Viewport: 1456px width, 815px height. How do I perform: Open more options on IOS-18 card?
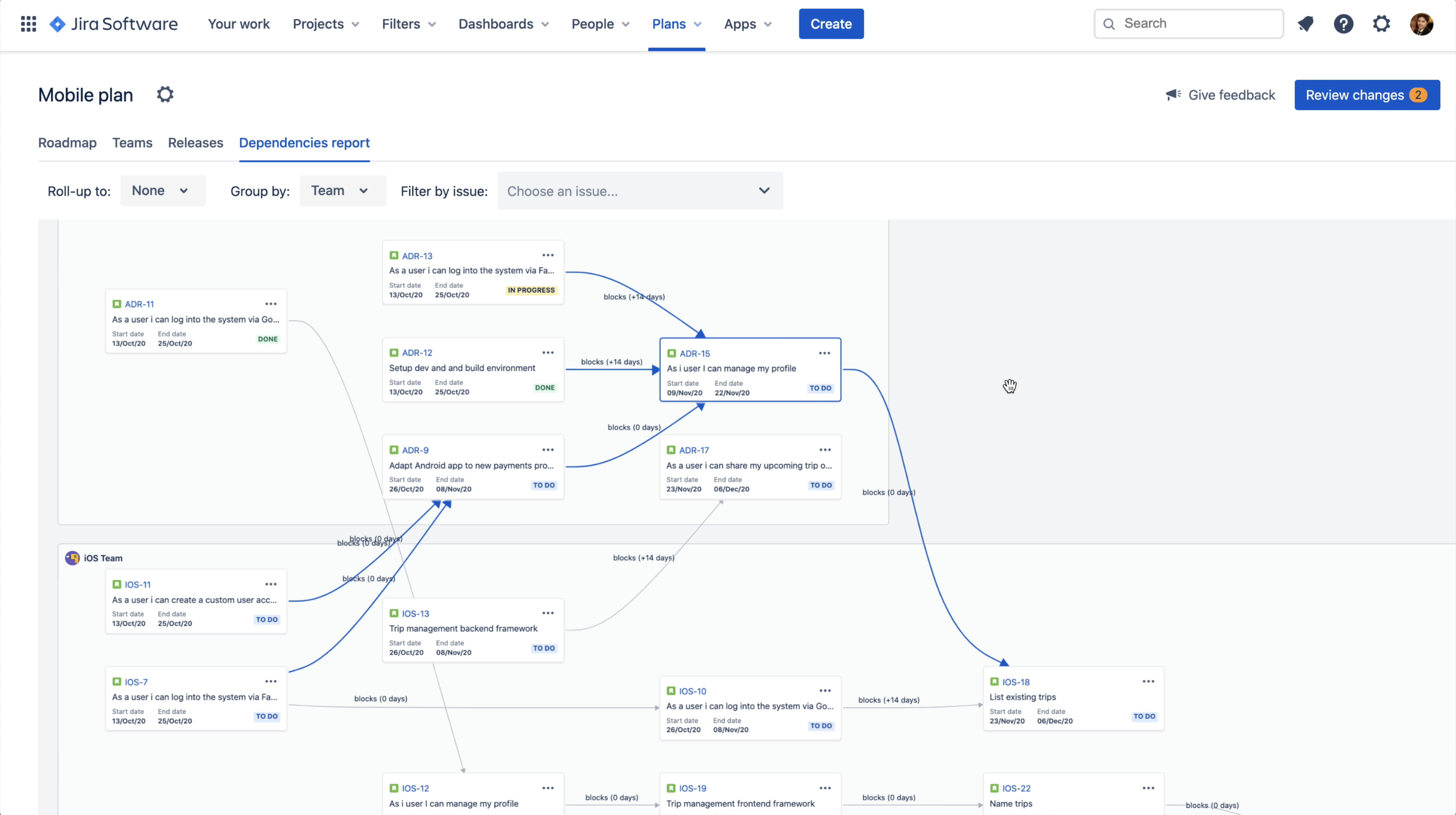(x=1148, y=681)
